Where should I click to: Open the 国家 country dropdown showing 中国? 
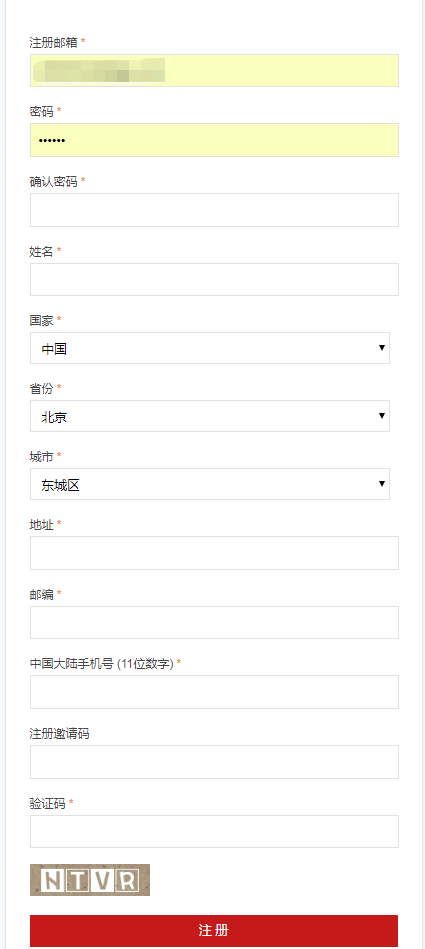pyautogui.click(x=210, y=348)
